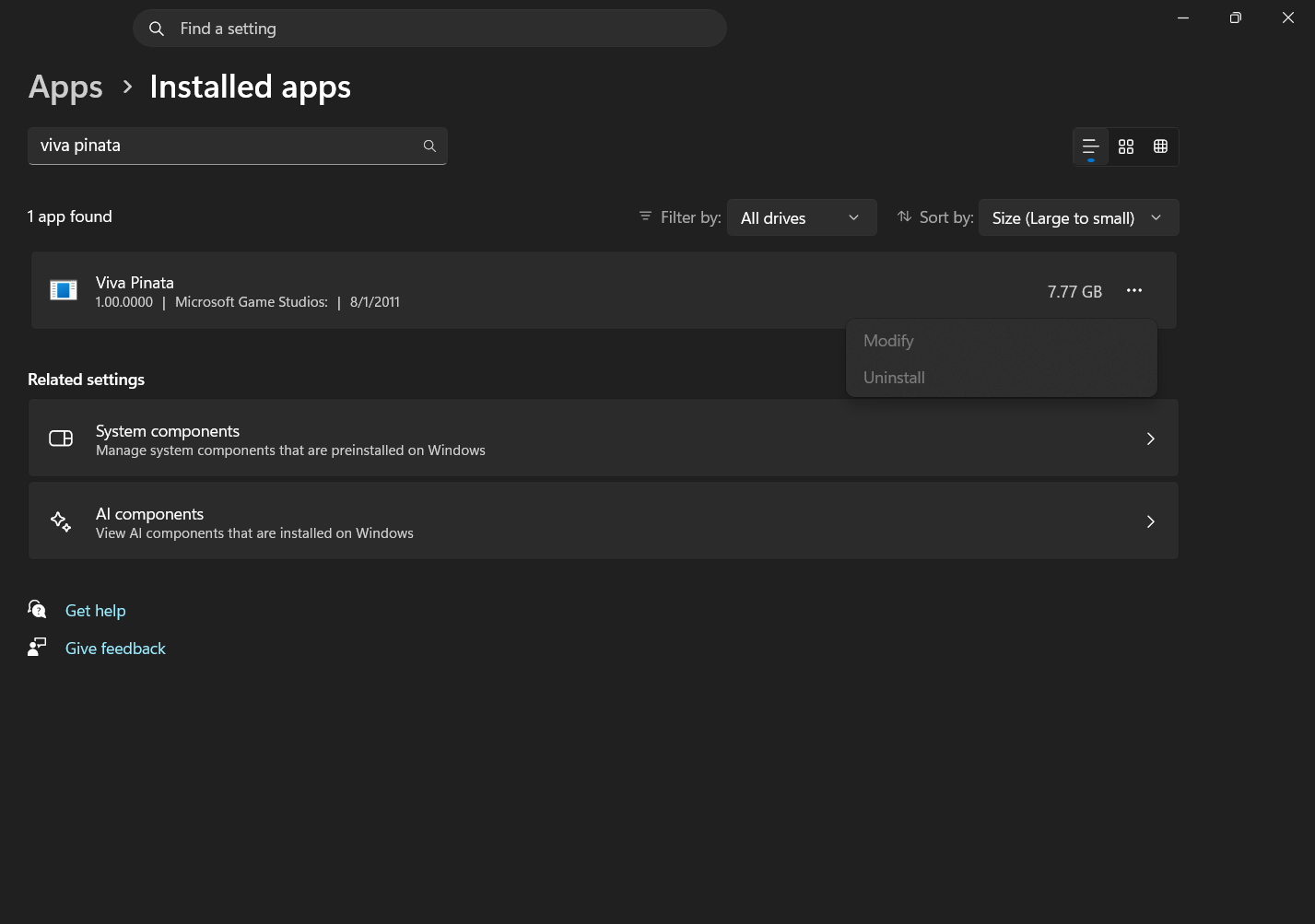The image size is (1315, 924).
Task: Click the Microsoft Game Studios publisher text
Action: point(252,302)
